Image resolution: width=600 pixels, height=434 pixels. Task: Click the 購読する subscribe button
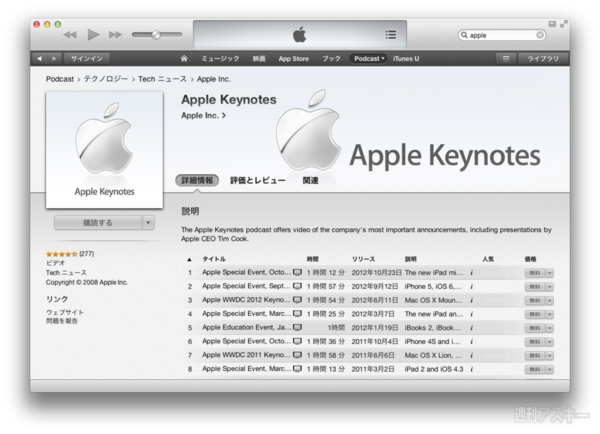point(98,223)
